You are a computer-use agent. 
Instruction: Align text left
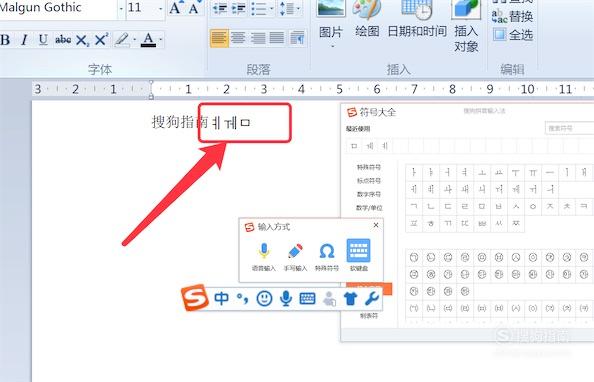click(219, 38)
